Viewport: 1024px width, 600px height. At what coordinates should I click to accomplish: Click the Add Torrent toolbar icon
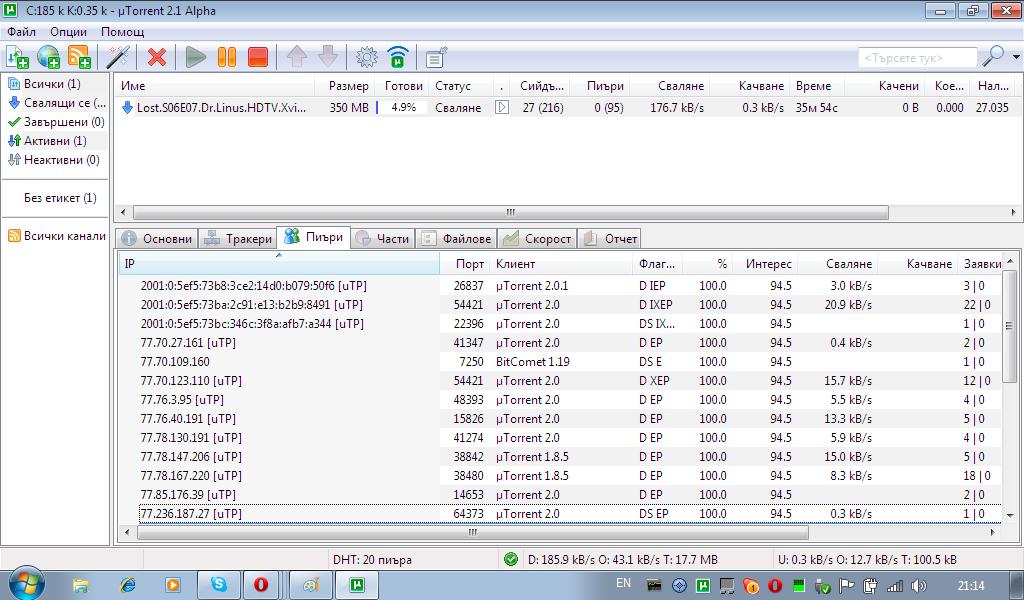tap(17, 57)
